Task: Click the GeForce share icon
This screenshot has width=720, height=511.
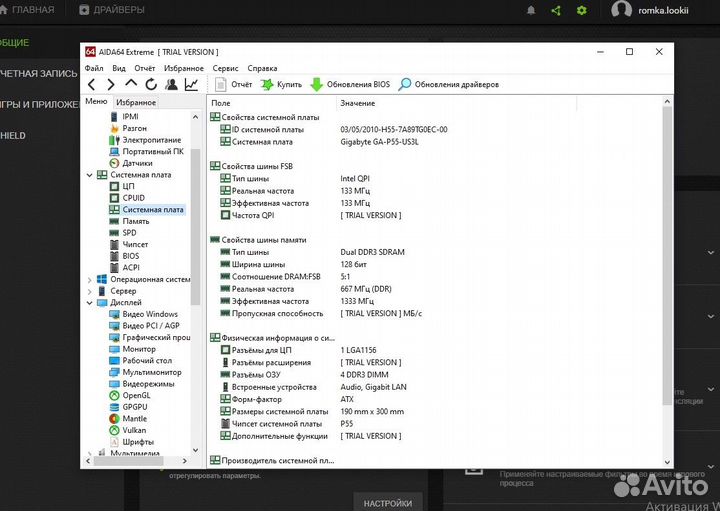Action: tap(557, 10)
